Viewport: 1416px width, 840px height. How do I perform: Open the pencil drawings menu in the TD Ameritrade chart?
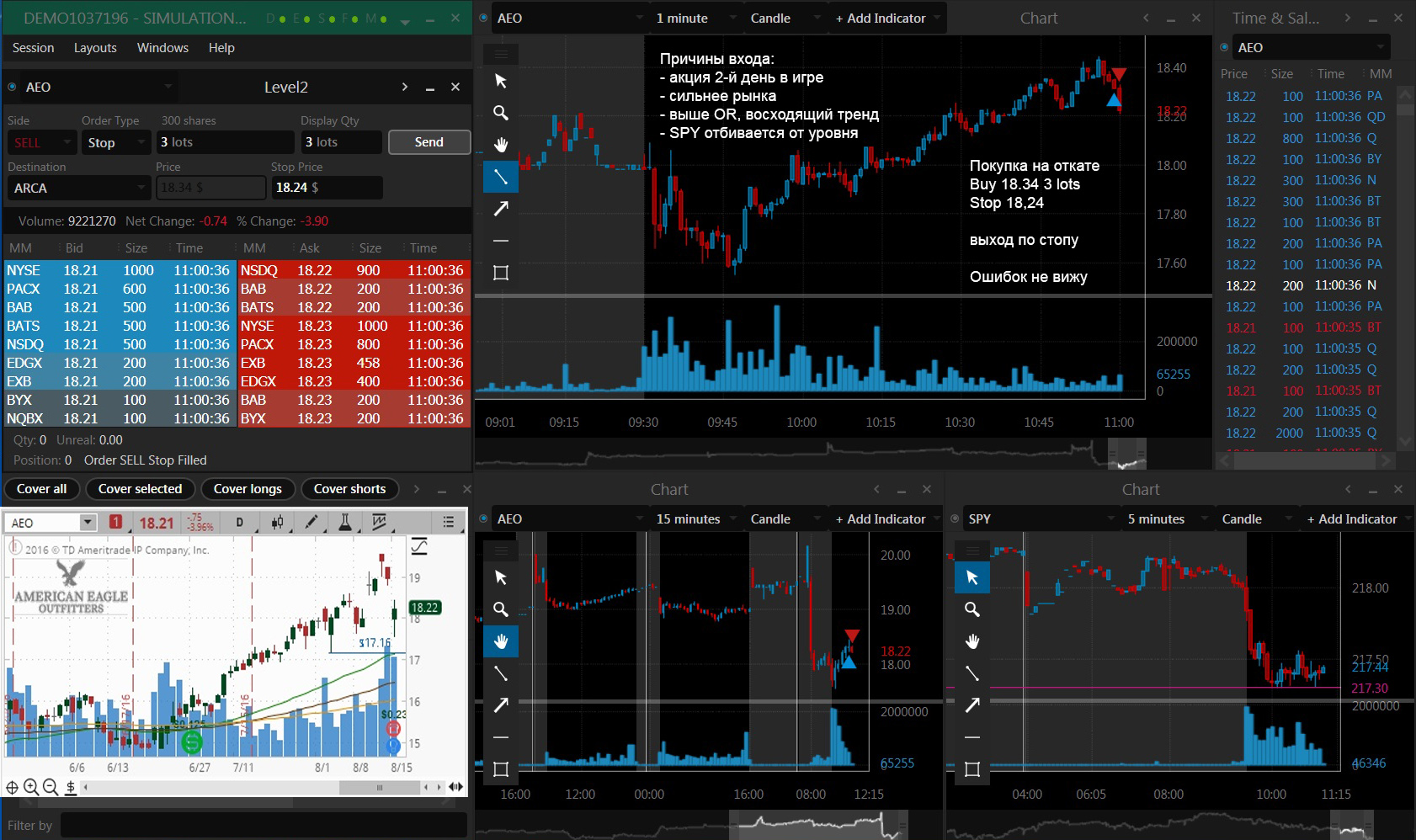click(x=311, y=523)
